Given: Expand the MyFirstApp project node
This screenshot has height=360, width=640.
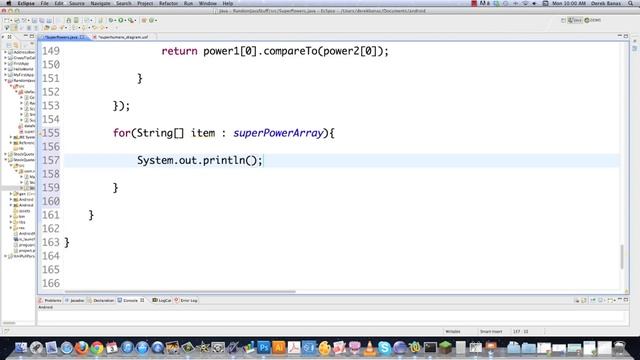Looking at the screenshot, I should (x=5, y=75).
